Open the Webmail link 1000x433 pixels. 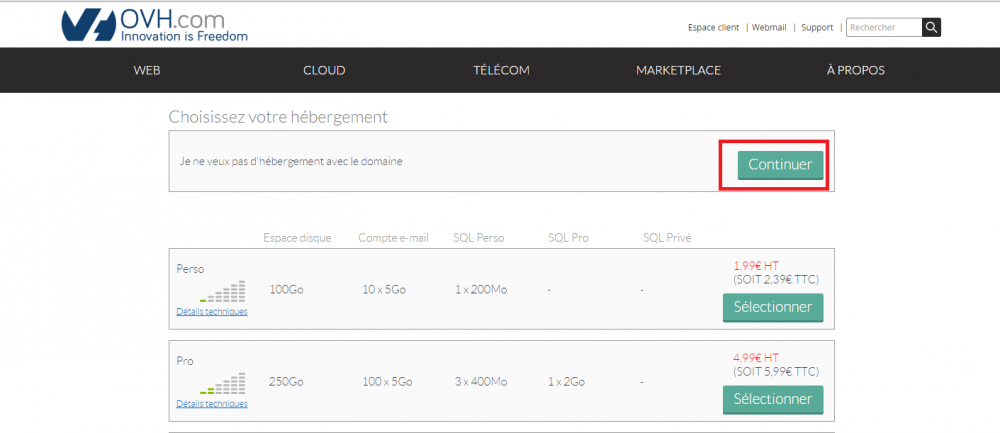coord(769,27)
